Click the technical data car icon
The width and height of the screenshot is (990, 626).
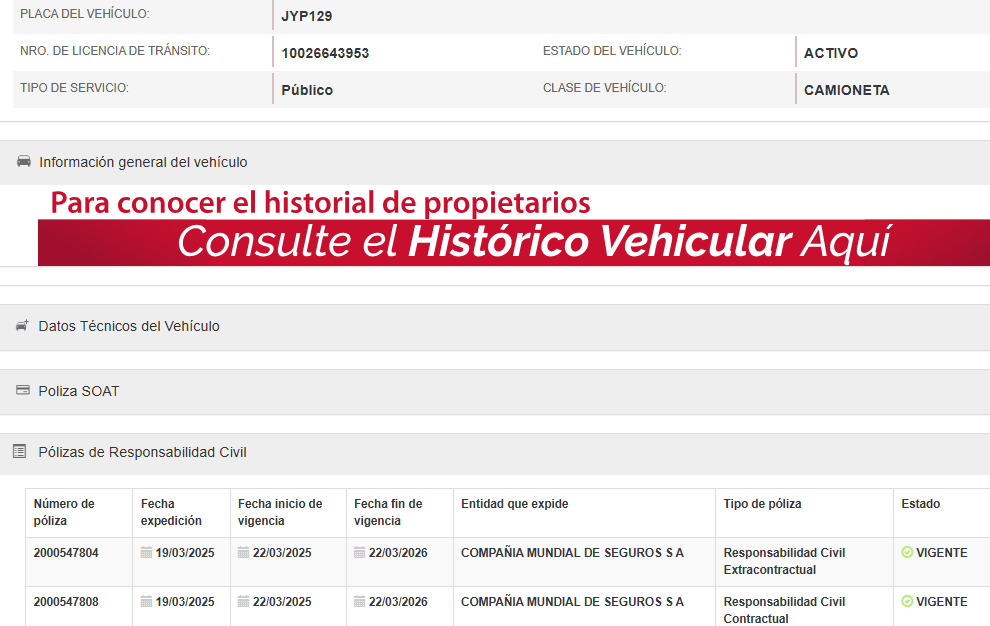pos(22,326)
